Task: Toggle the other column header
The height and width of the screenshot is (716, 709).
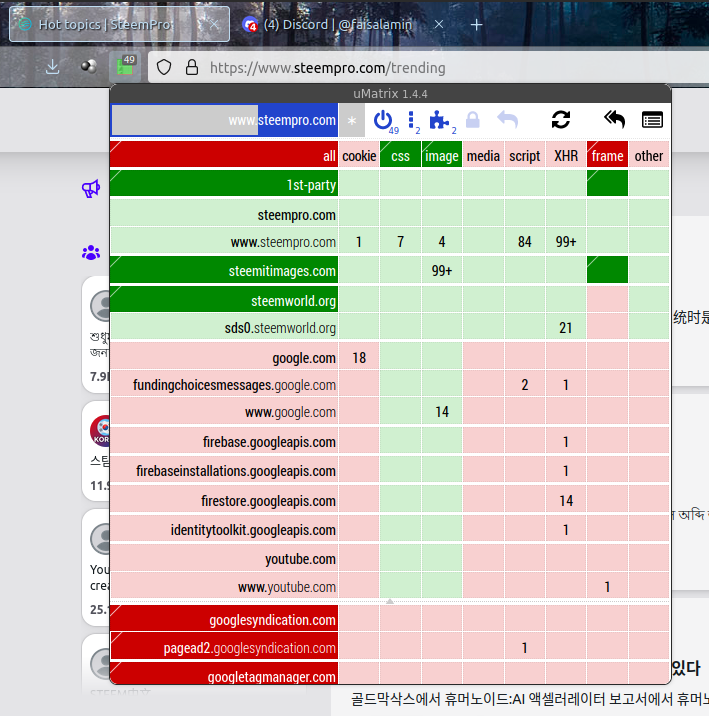Action: click(649, 154)
